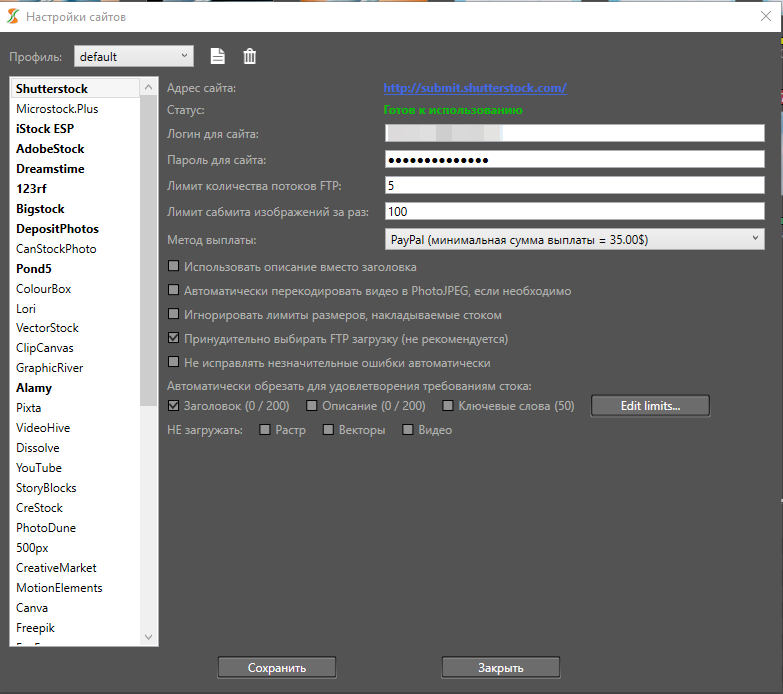Select DepositPhotos in the site list
Screen dimensions: 783x694
[x=75, y=229]
